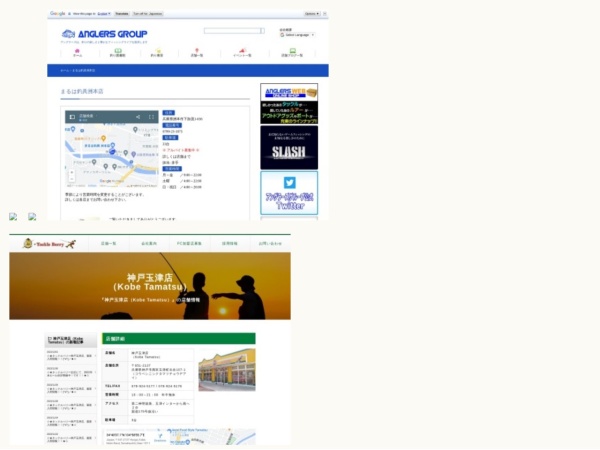Open 採用情報 in Tackle Berry menu
This screenshot has height=450, width=600.
[230, 243]
